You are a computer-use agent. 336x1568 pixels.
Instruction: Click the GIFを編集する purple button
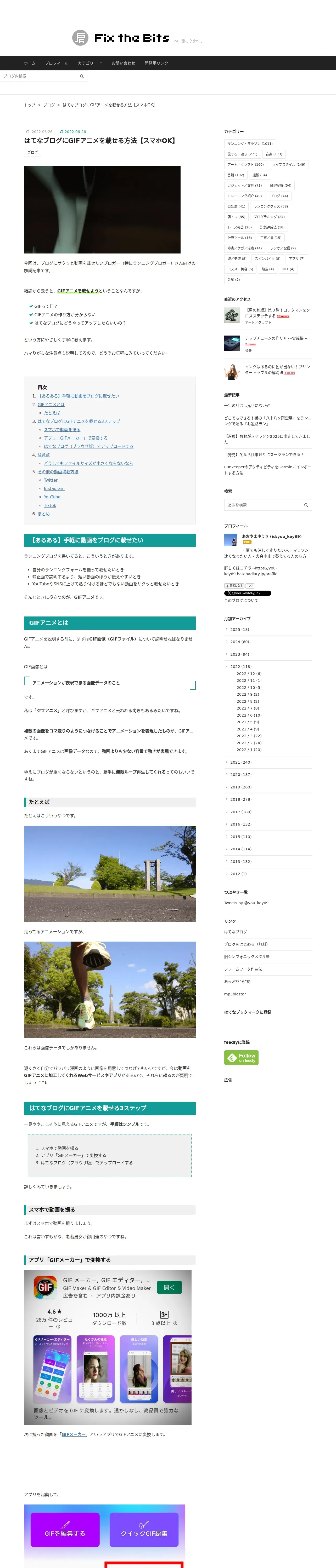click(65, 1529)
